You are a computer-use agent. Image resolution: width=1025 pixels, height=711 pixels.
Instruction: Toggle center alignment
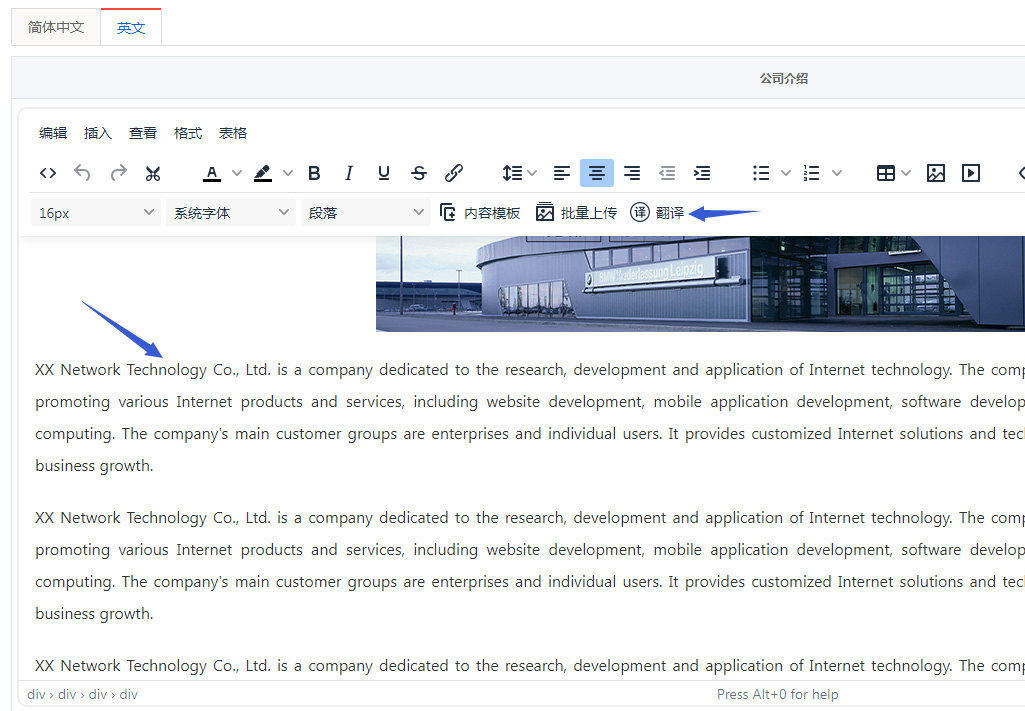click(597, 173)
